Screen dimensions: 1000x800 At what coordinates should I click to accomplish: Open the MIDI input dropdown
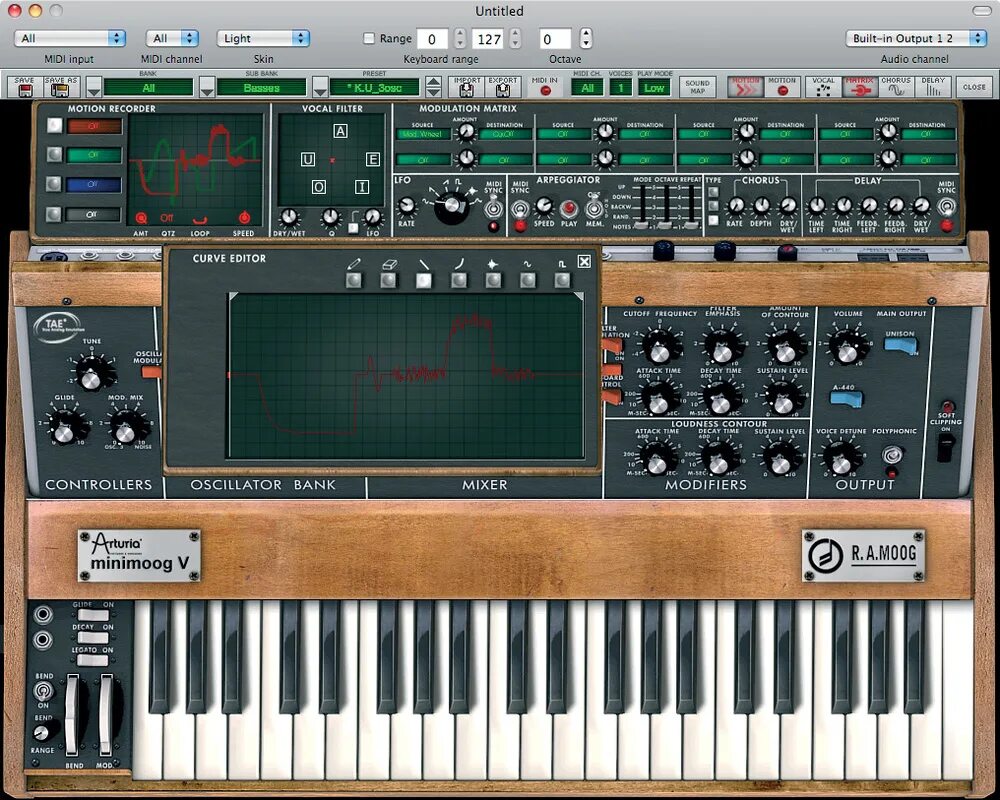click(x=70, y=38)
